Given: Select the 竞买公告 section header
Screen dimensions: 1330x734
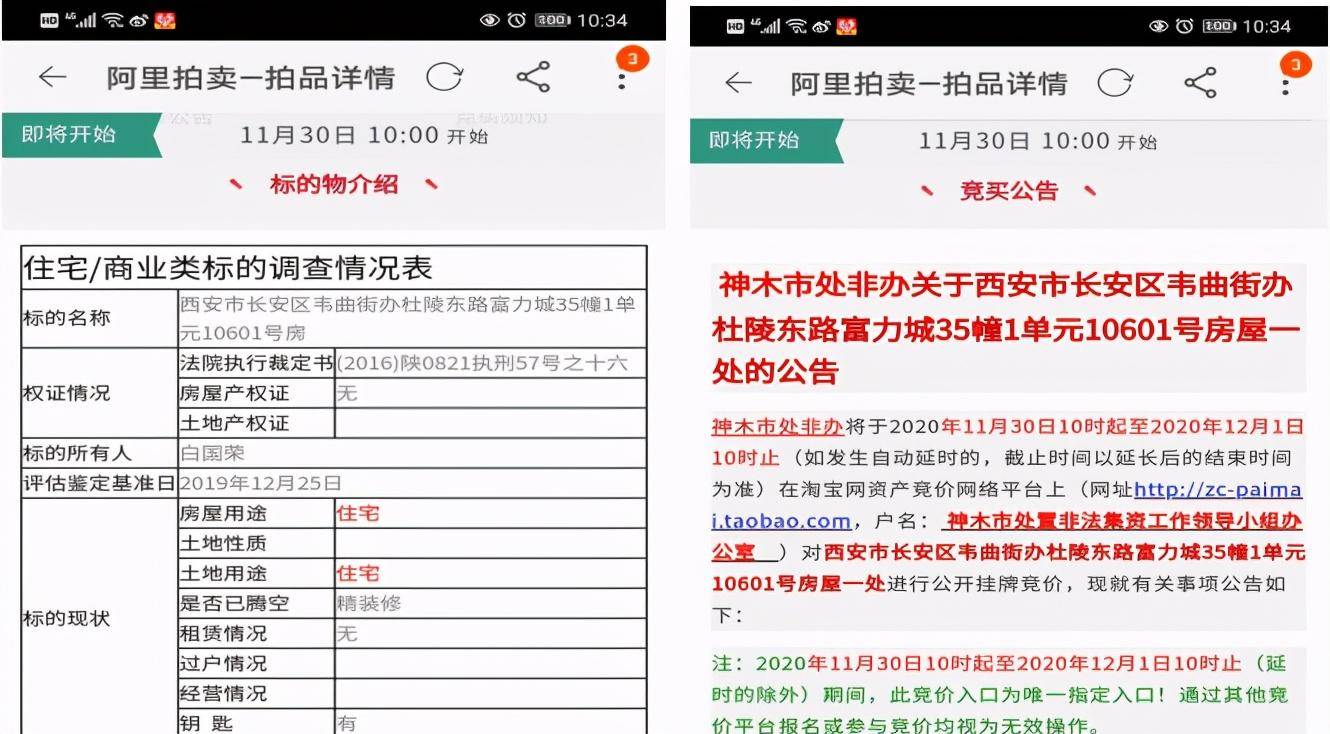Looking at the screenshot, I should click(1008, 191).
